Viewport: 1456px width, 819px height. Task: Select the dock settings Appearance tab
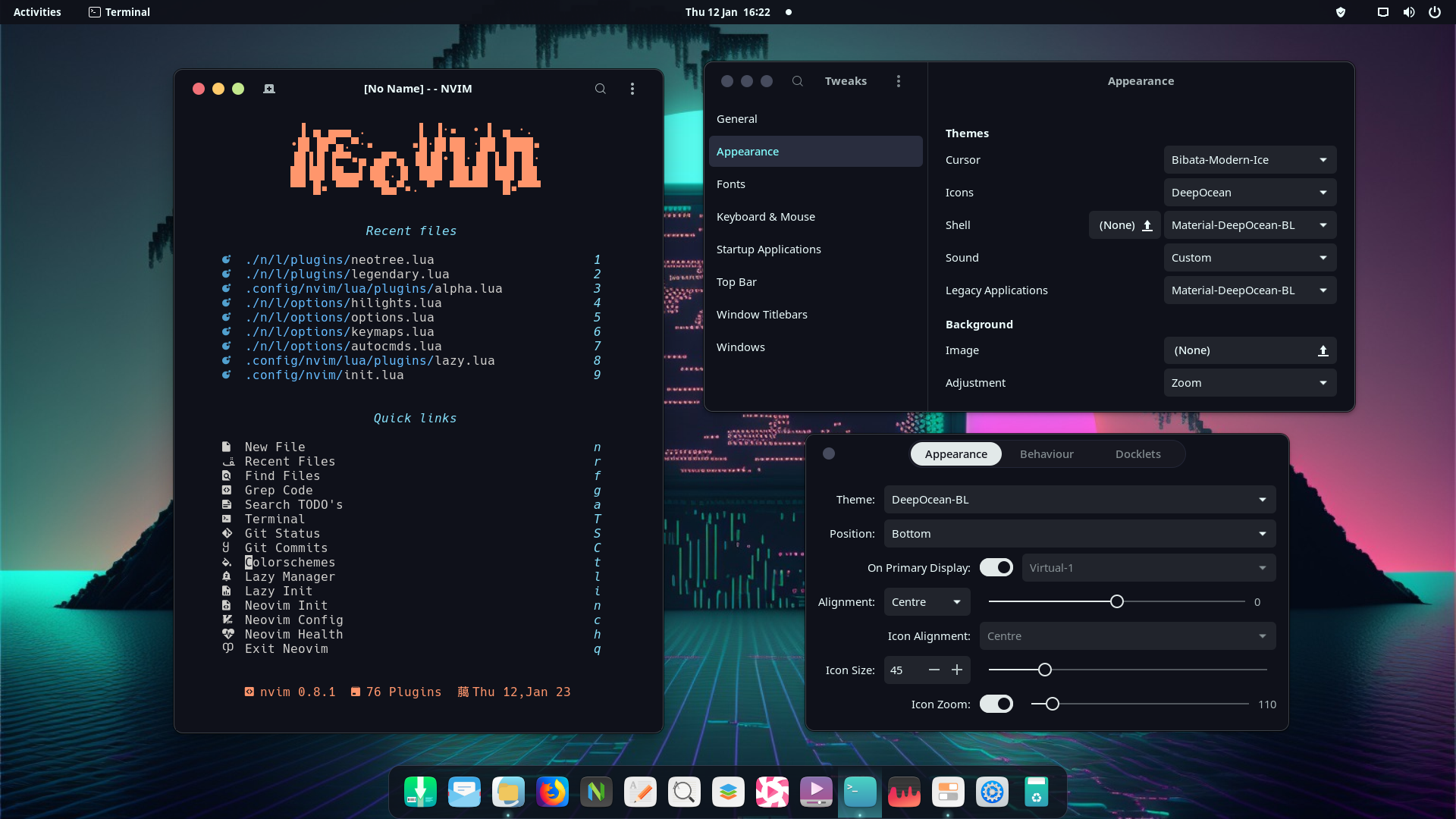[955, 454]
